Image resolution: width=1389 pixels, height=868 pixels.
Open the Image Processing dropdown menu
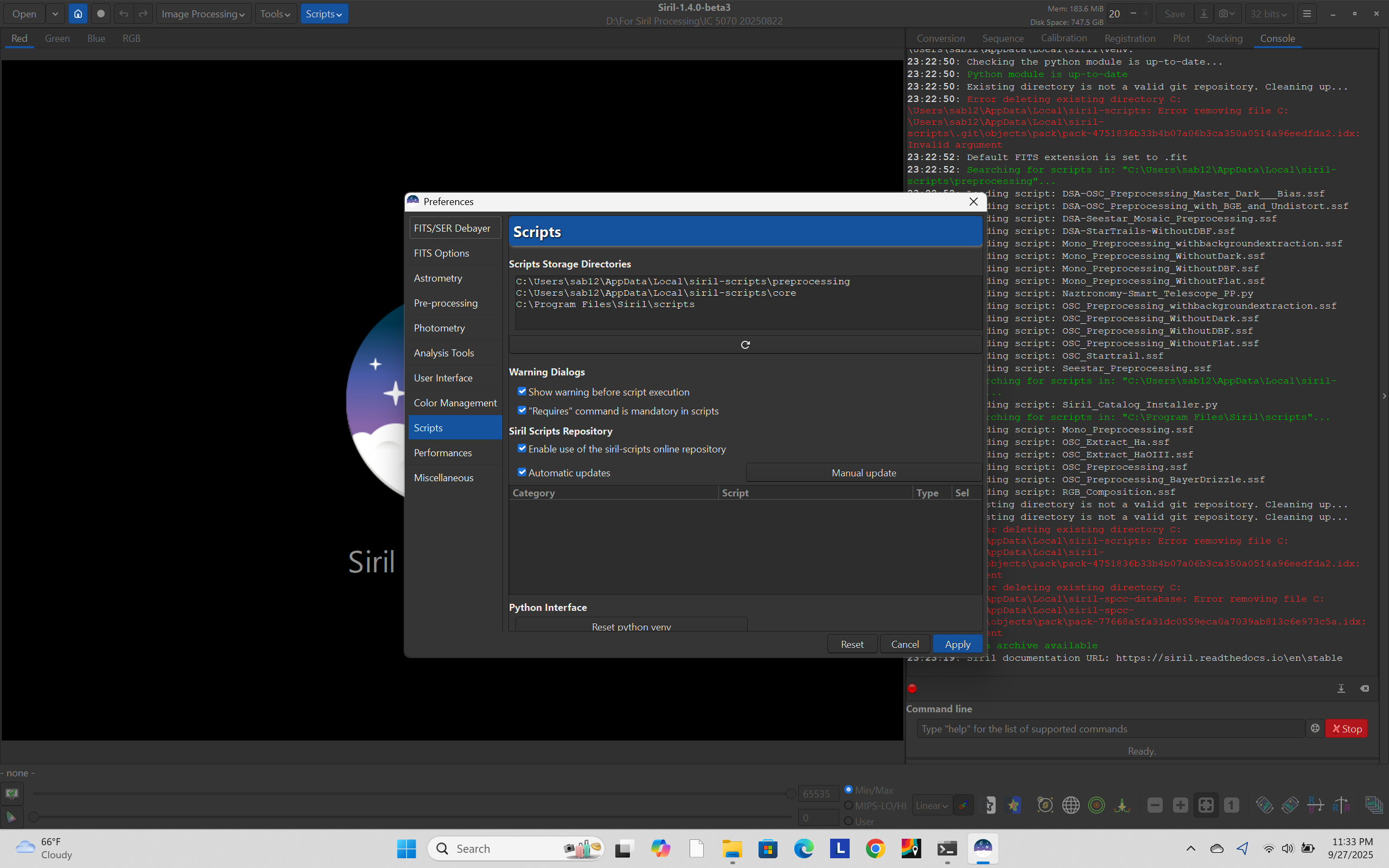(202, 14)
